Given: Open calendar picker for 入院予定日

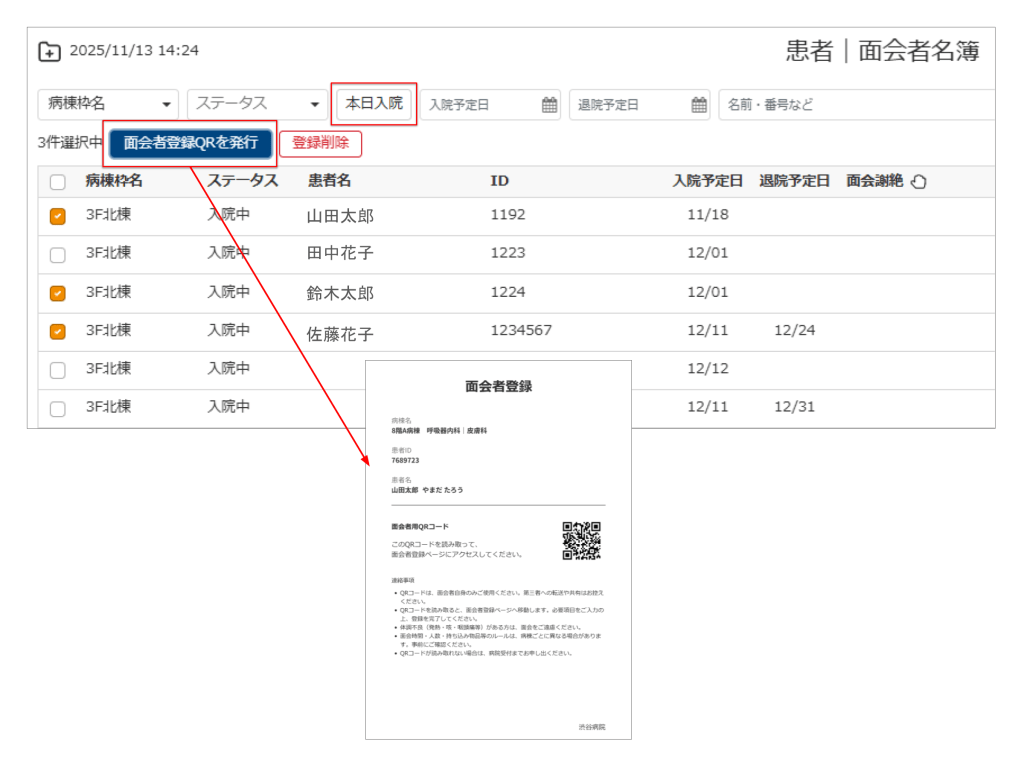Looking at the screenshot, I should pyautogui.click(x=549, y=105).
